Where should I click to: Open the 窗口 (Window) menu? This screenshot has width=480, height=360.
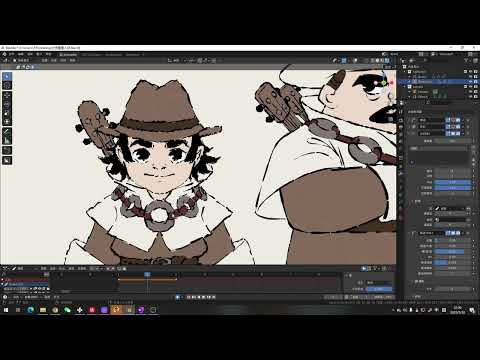click(x=39, y=54)
